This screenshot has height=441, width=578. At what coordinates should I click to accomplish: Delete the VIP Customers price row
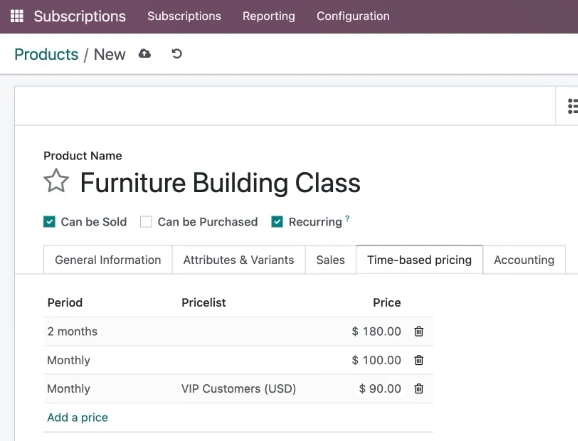click(x=418, y=389)
